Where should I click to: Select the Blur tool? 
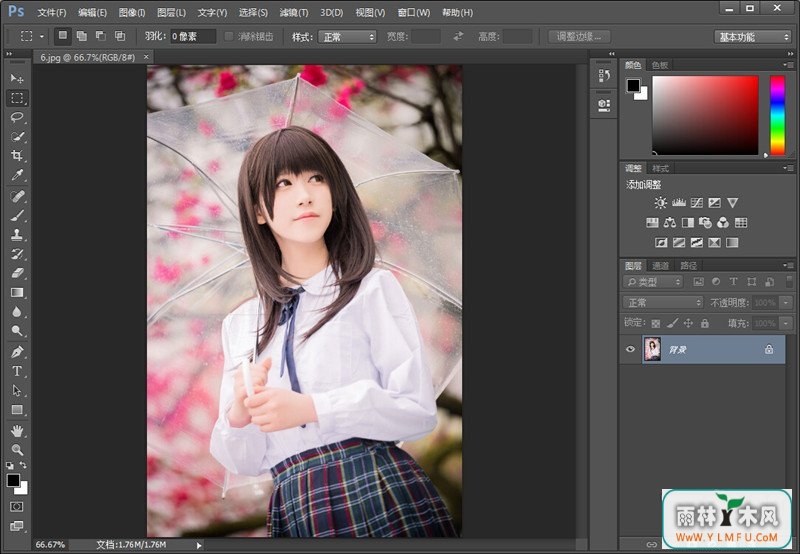(17, 312)
